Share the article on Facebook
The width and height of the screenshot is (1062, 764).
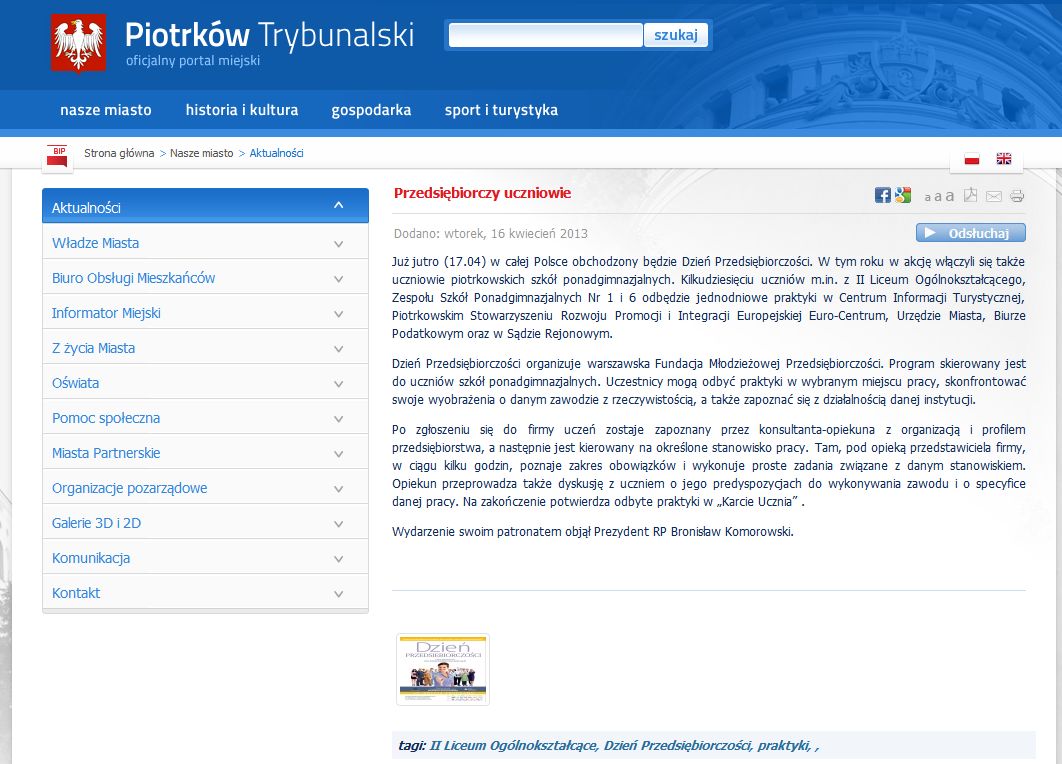tap(883, 196)
